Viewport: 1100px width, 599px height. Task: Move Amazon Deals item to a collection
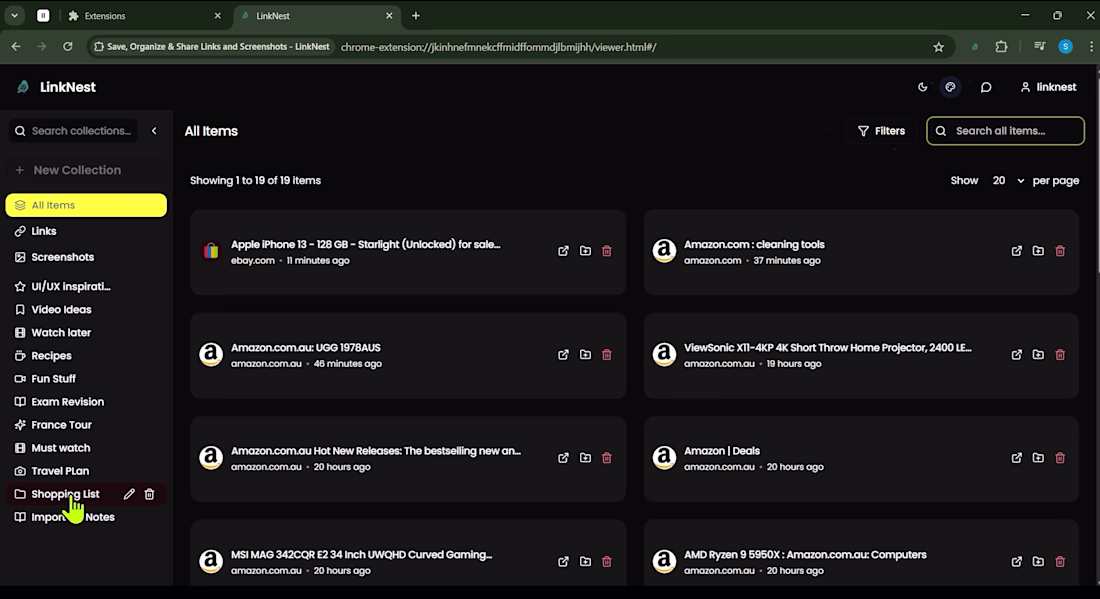1038,458
